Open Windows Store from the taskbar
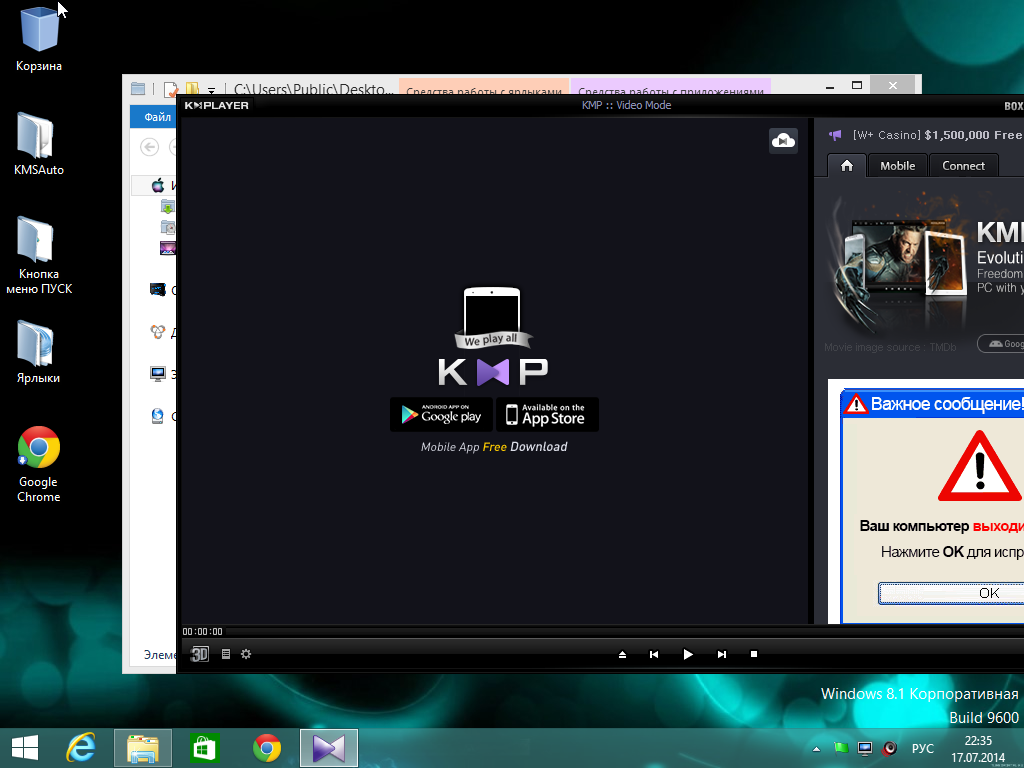The image size is (1024, 768). (204, 748)
